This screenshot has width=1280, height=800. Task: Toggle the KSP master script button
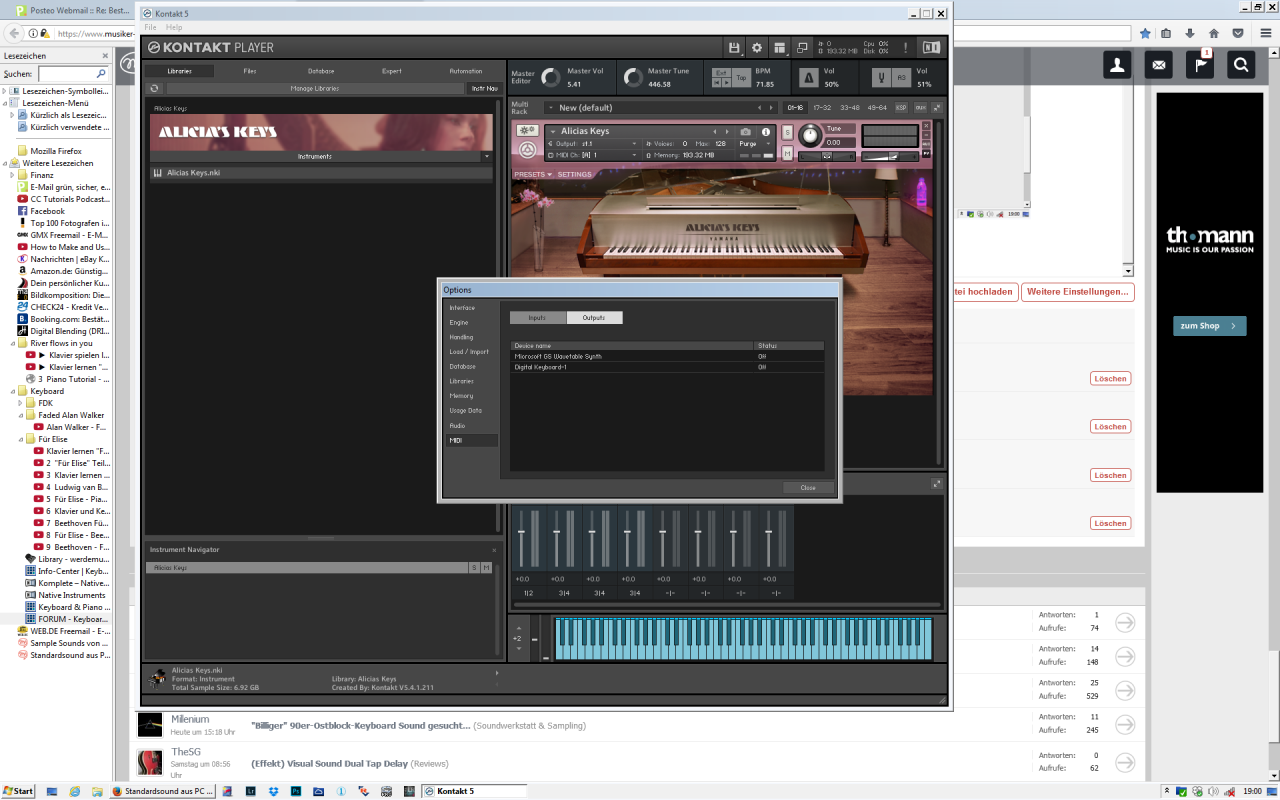[x=900, y=108]
